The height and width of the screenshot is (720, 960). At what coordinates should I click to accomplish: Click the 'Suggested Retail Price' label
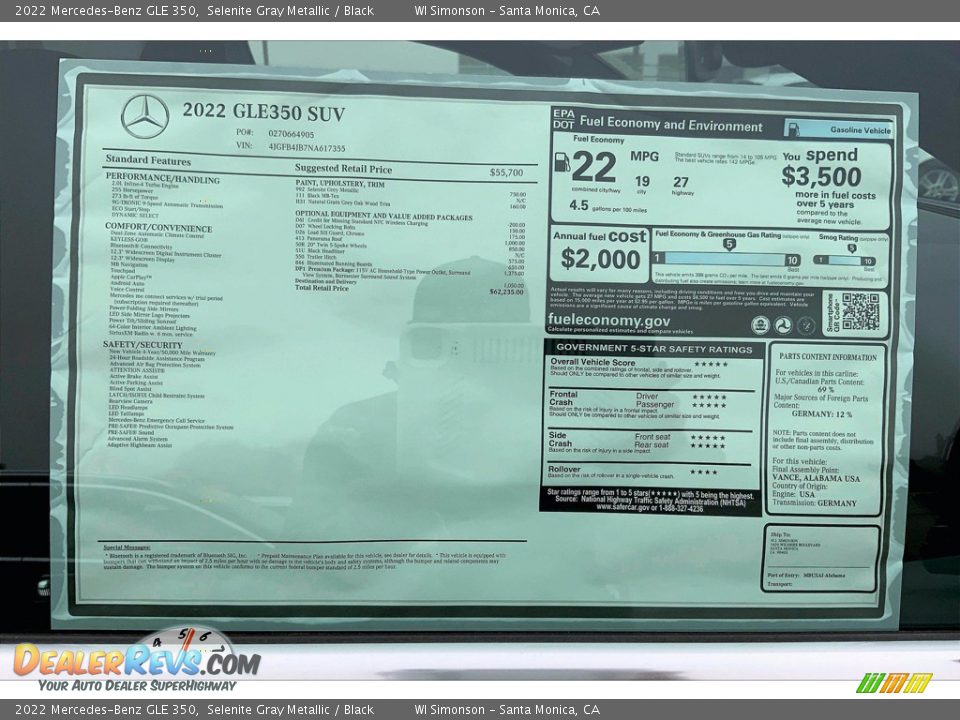343,168
